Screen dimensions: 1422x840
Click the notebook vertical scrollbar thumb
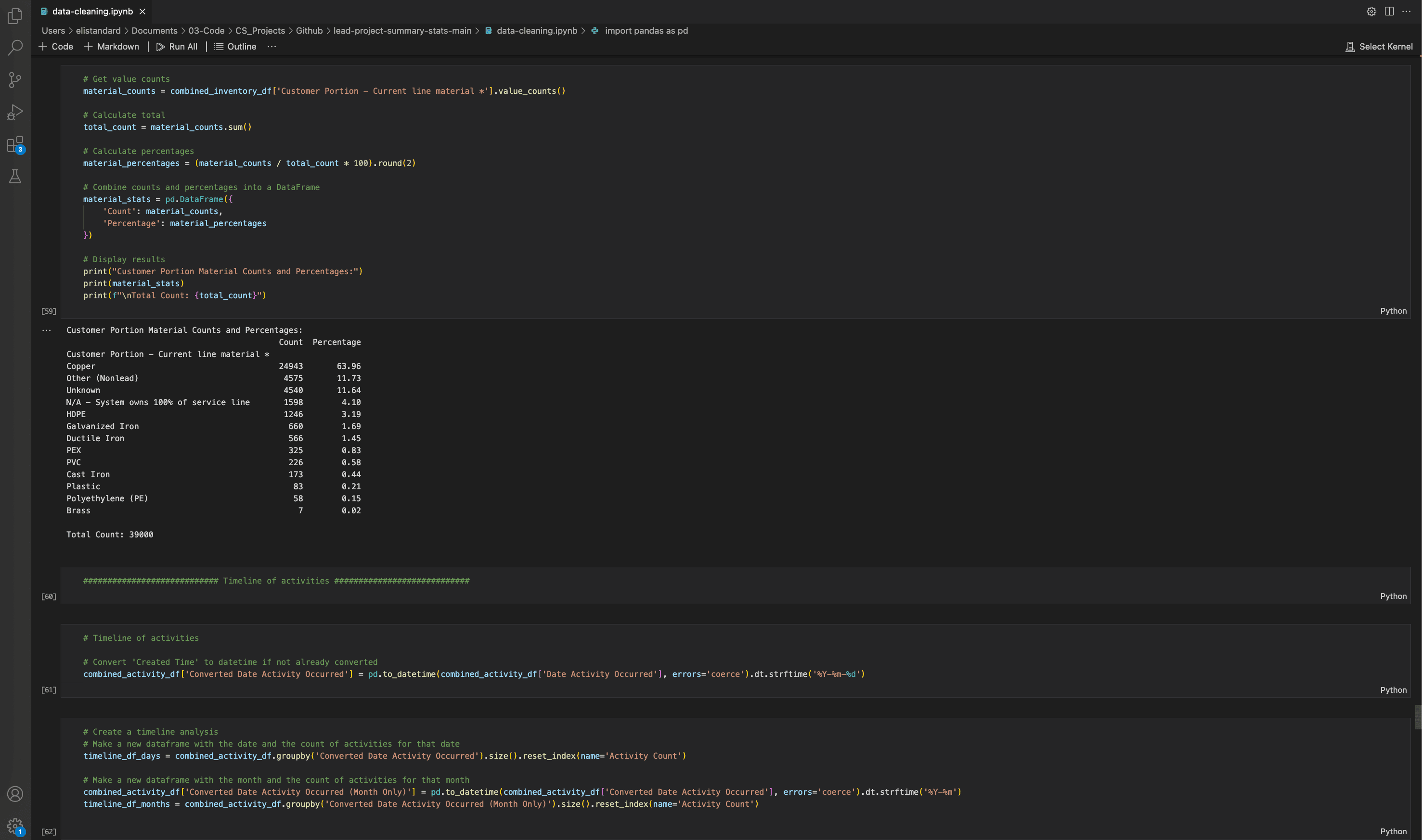(x=1418, y=717)
